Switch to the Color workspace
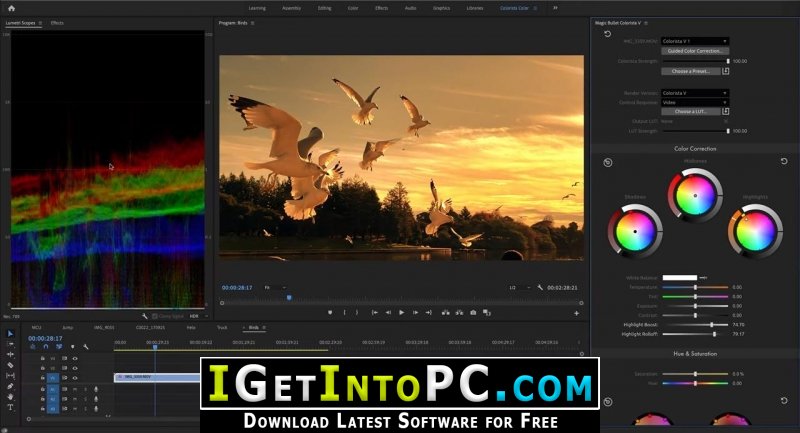The width and height of the screenshot is (800, 433). pyautogui.click(x=353, y=8)
